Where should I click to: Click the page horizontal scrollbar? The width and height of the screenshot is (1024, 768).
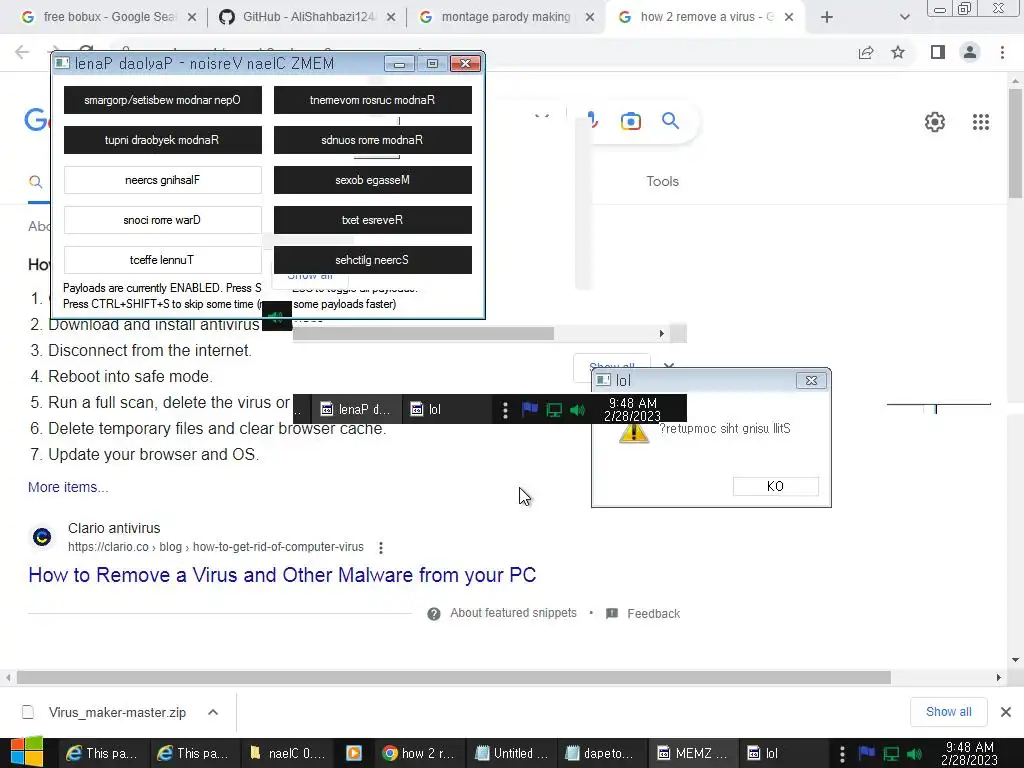coord(453,677)
